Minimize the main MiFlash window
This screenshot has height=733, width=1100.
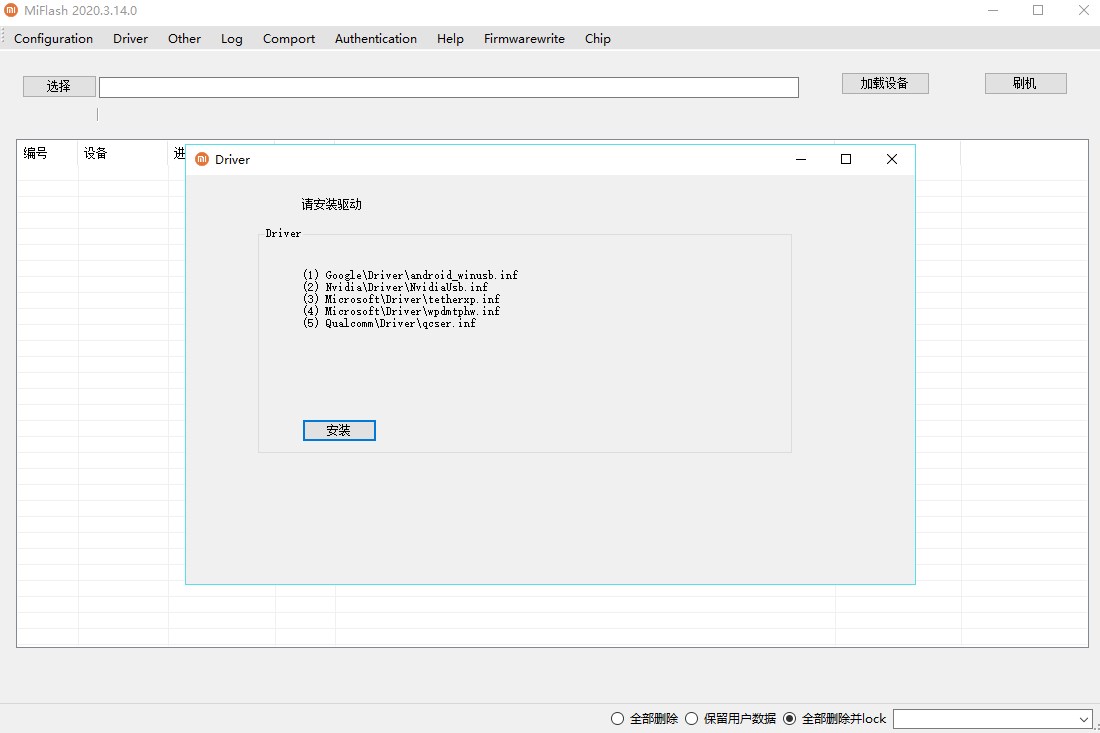point(992,11)
